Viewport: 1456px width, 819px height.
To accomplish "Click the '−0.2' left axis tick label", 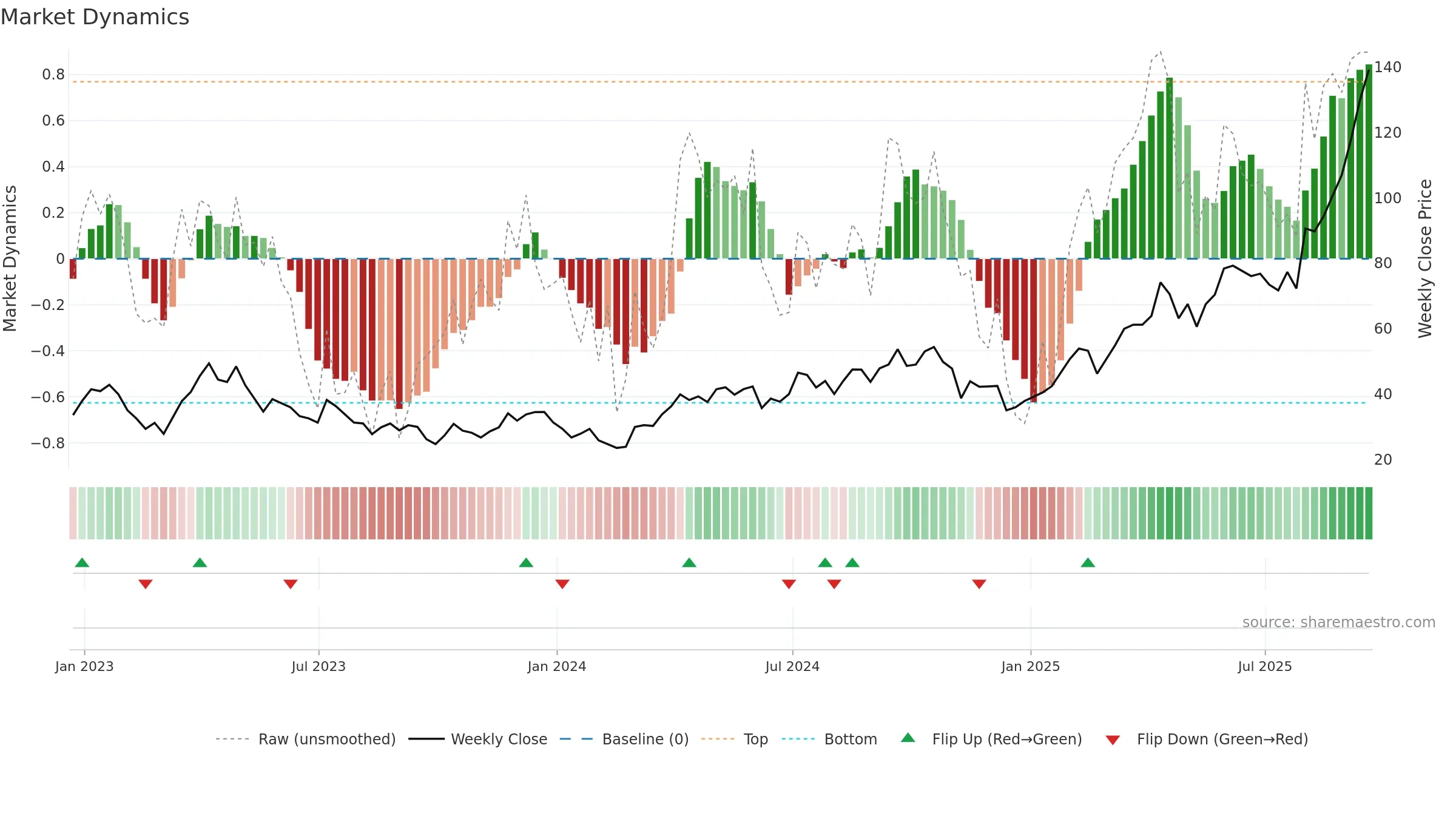I will click(x=47, y=305).
